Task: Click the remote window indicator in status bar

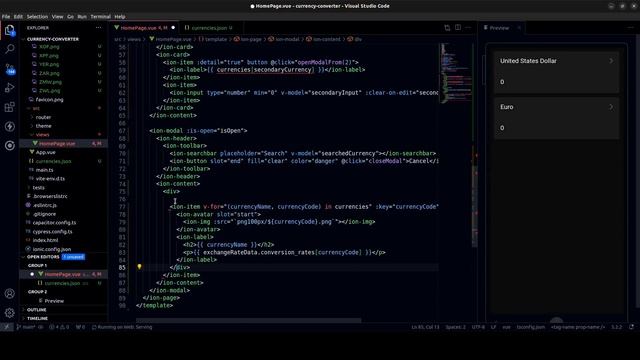Action: pyautogui.click(x=7, y=327)
